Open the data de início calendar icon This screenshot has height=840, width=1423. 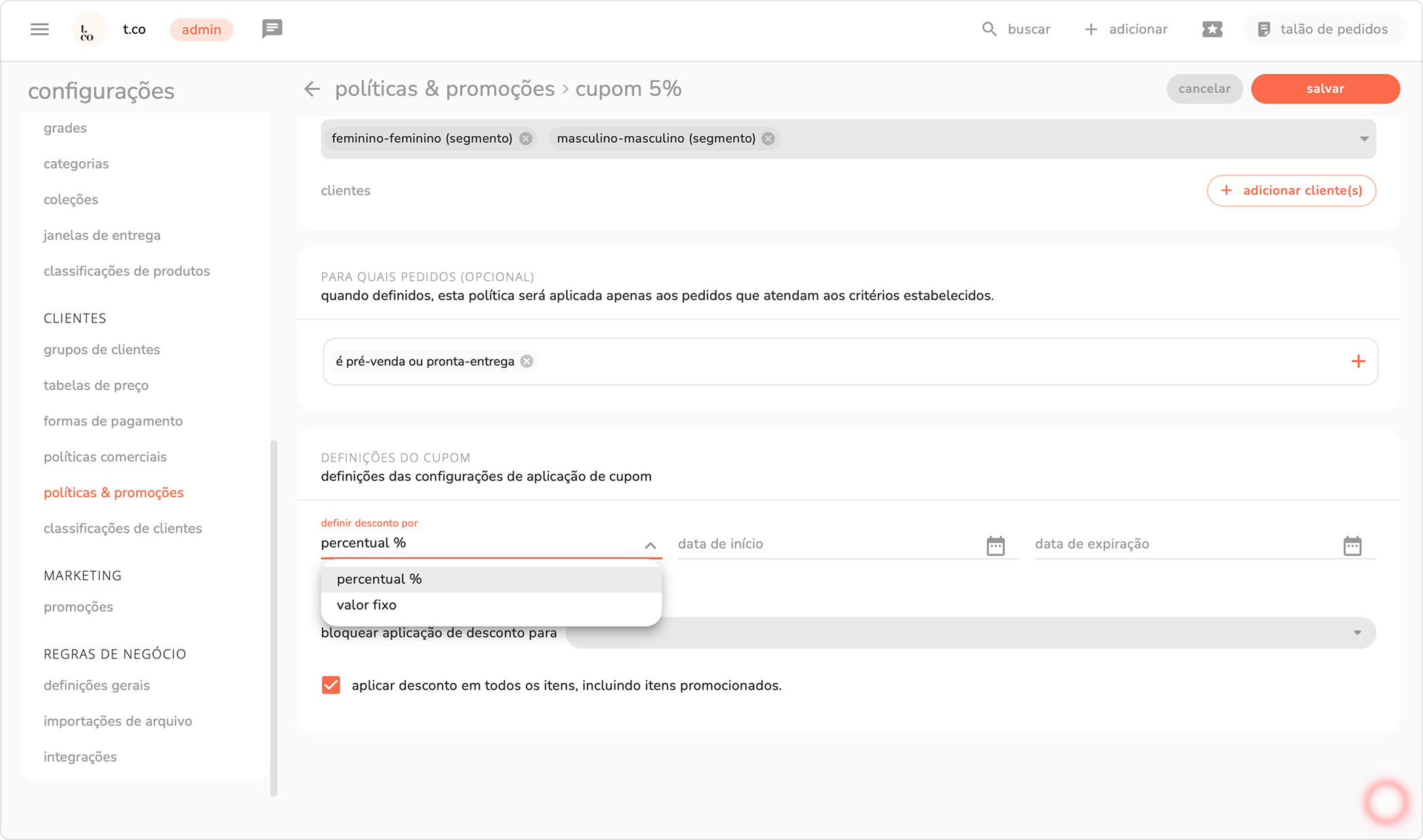[995, 545]
